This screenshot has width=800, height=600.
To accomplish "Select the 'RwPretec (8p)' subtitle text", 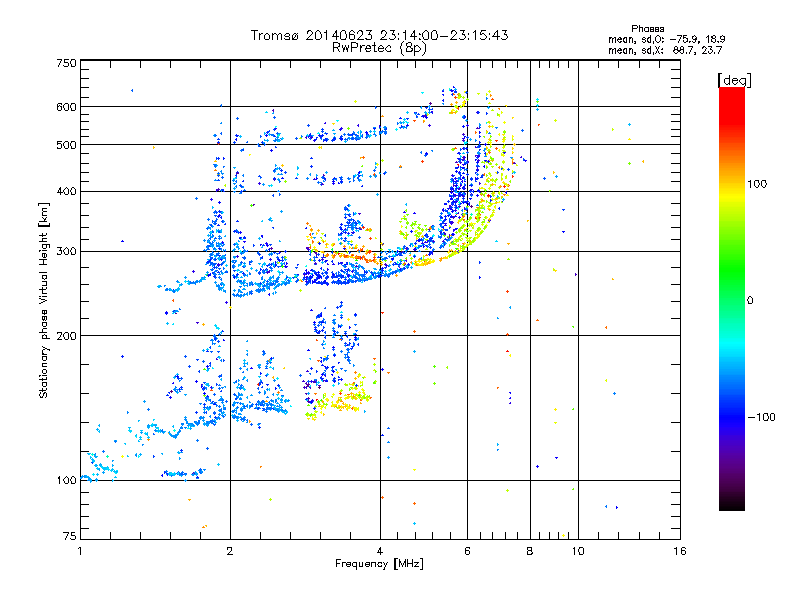I will 379,48.
